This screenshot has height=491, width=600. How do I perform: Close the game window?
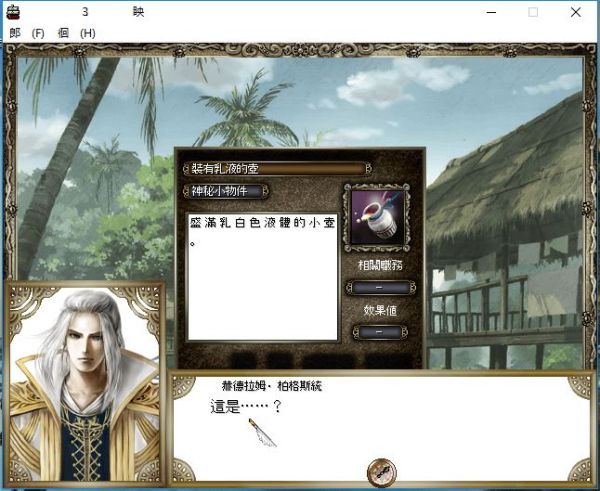click(x=576, y=12)
